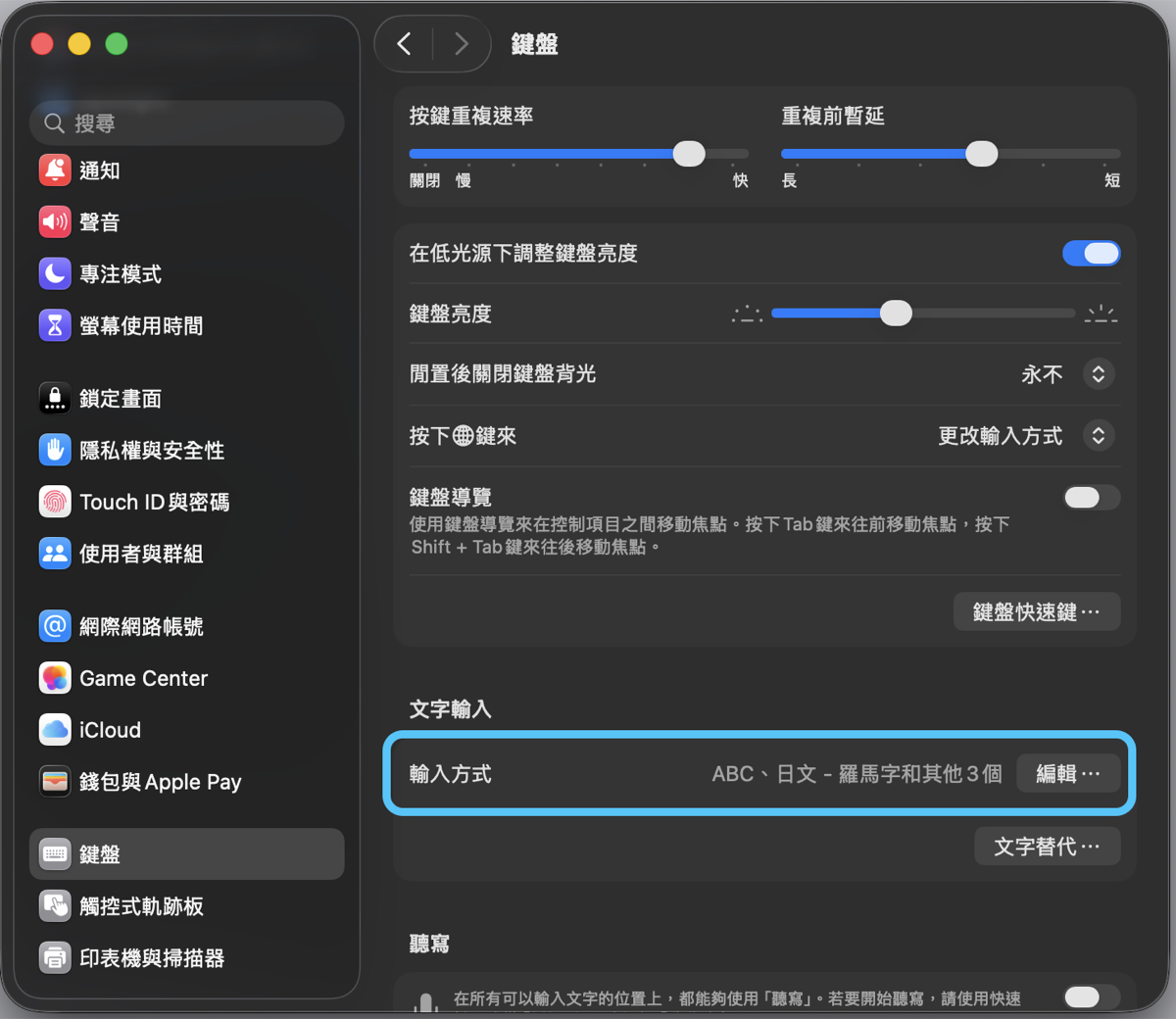This screenshot has width=1176, height=1019.
Task: Open the 文字替代 button
Action: tap(1048, 846)
